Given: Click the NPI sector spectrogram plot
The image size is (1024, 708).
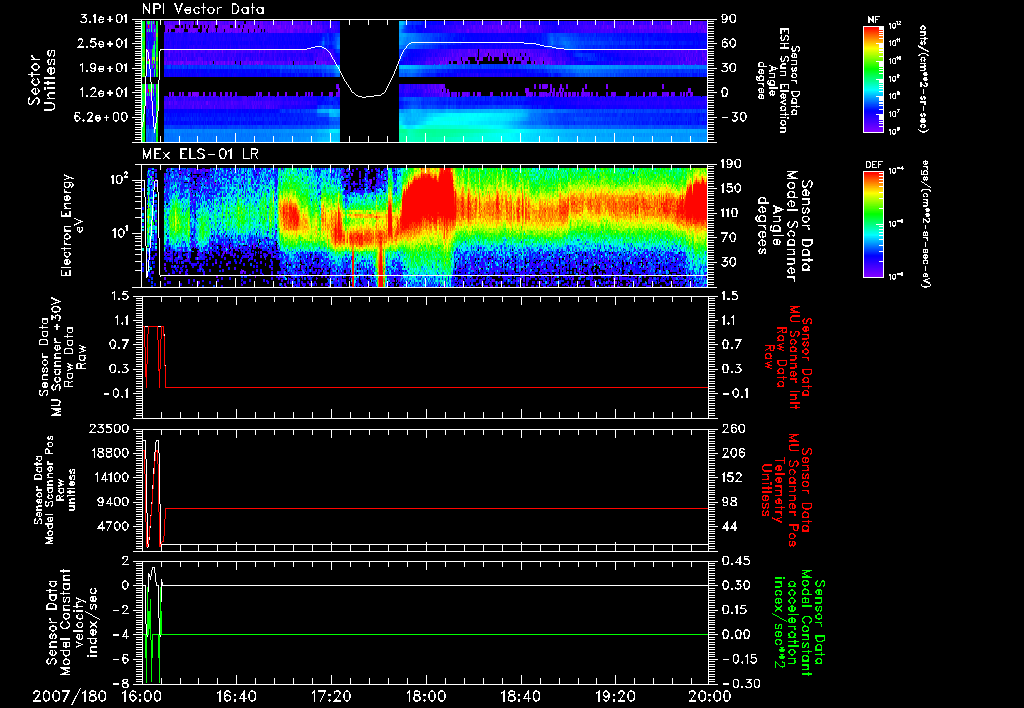Looking at the screenshot, I should click(425, 80).
